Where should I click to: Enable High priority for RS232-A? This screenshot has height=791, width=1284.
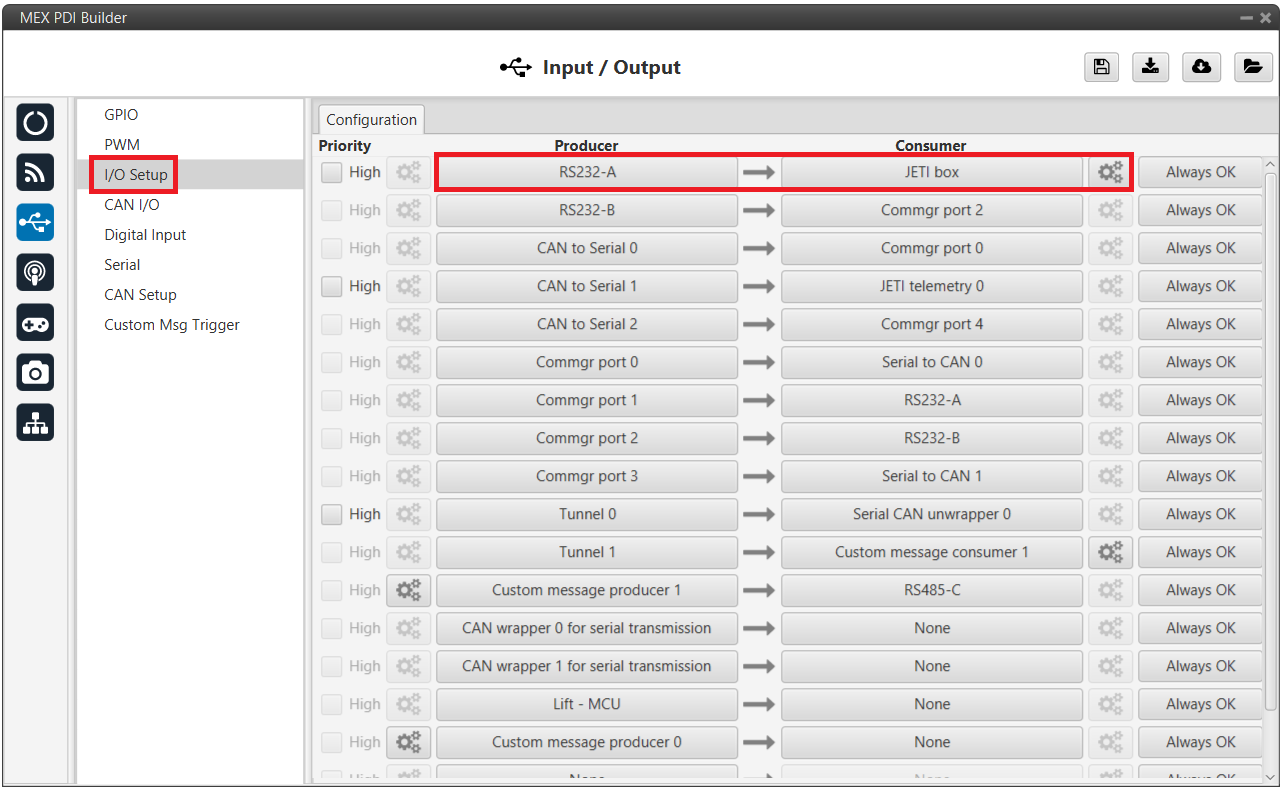pyautogui.click(x=332, y=172)
